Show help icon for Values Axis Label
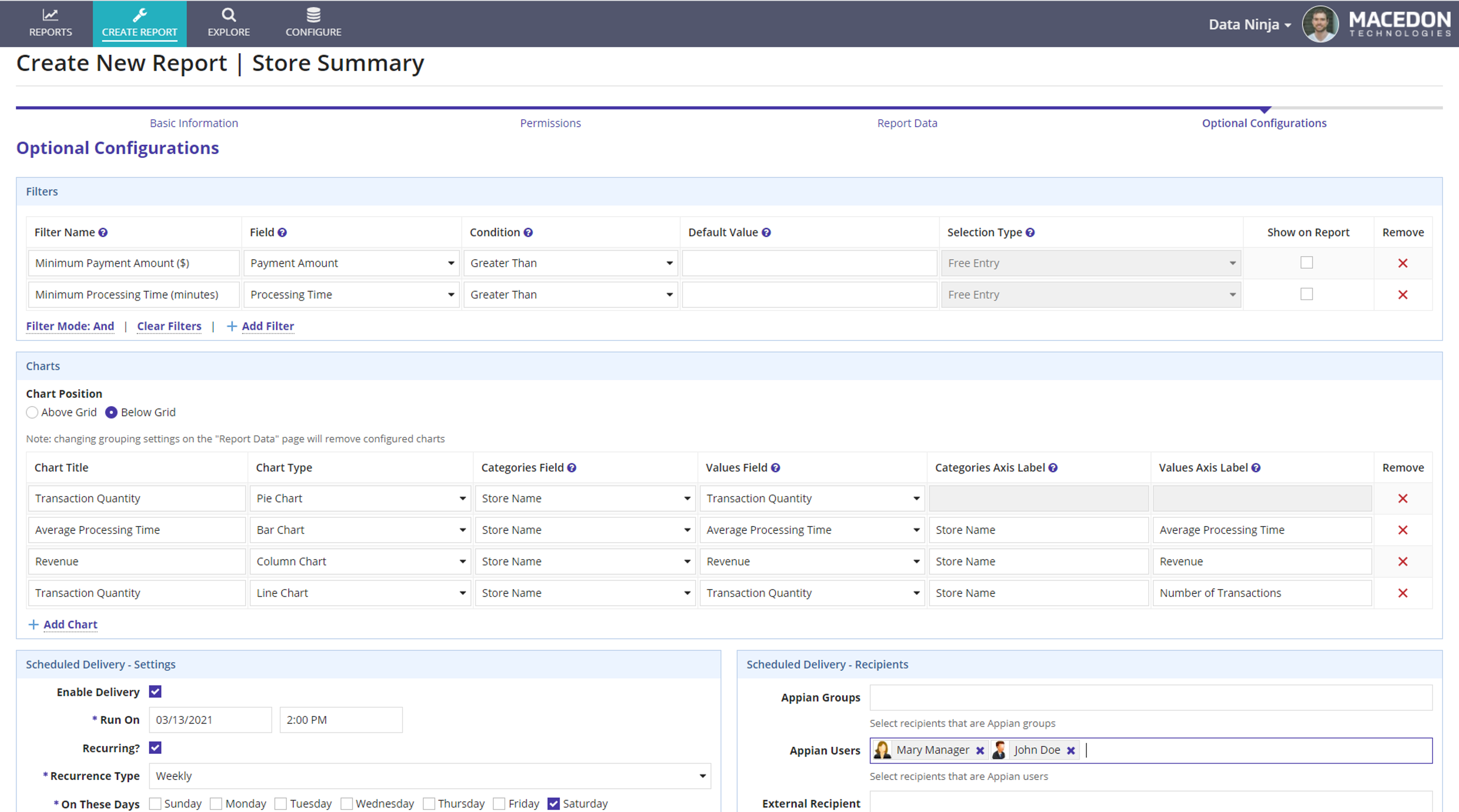1459x812 pixels. tap(1256, 468)
